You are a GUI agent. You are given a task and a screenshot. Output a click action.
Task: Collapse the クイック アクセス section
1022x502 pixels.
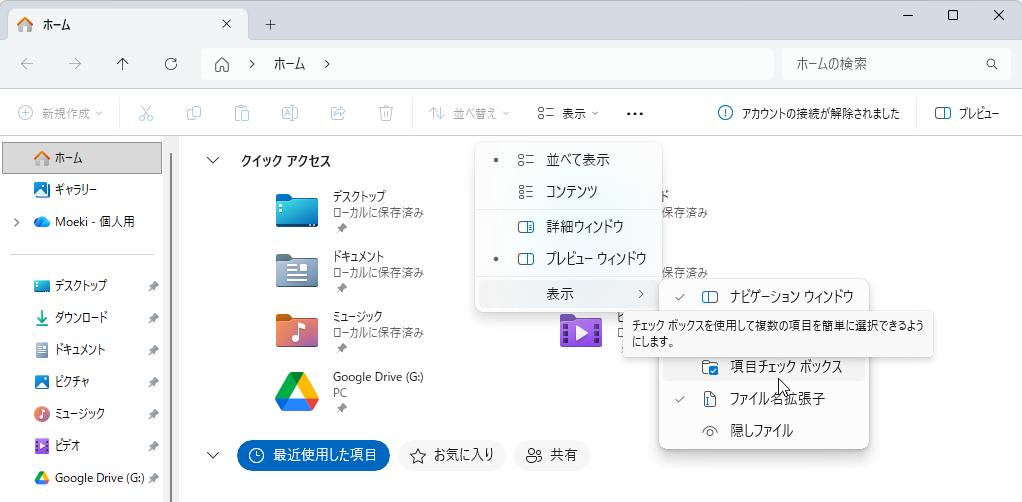pyautogui.click(x=212, y=161)
